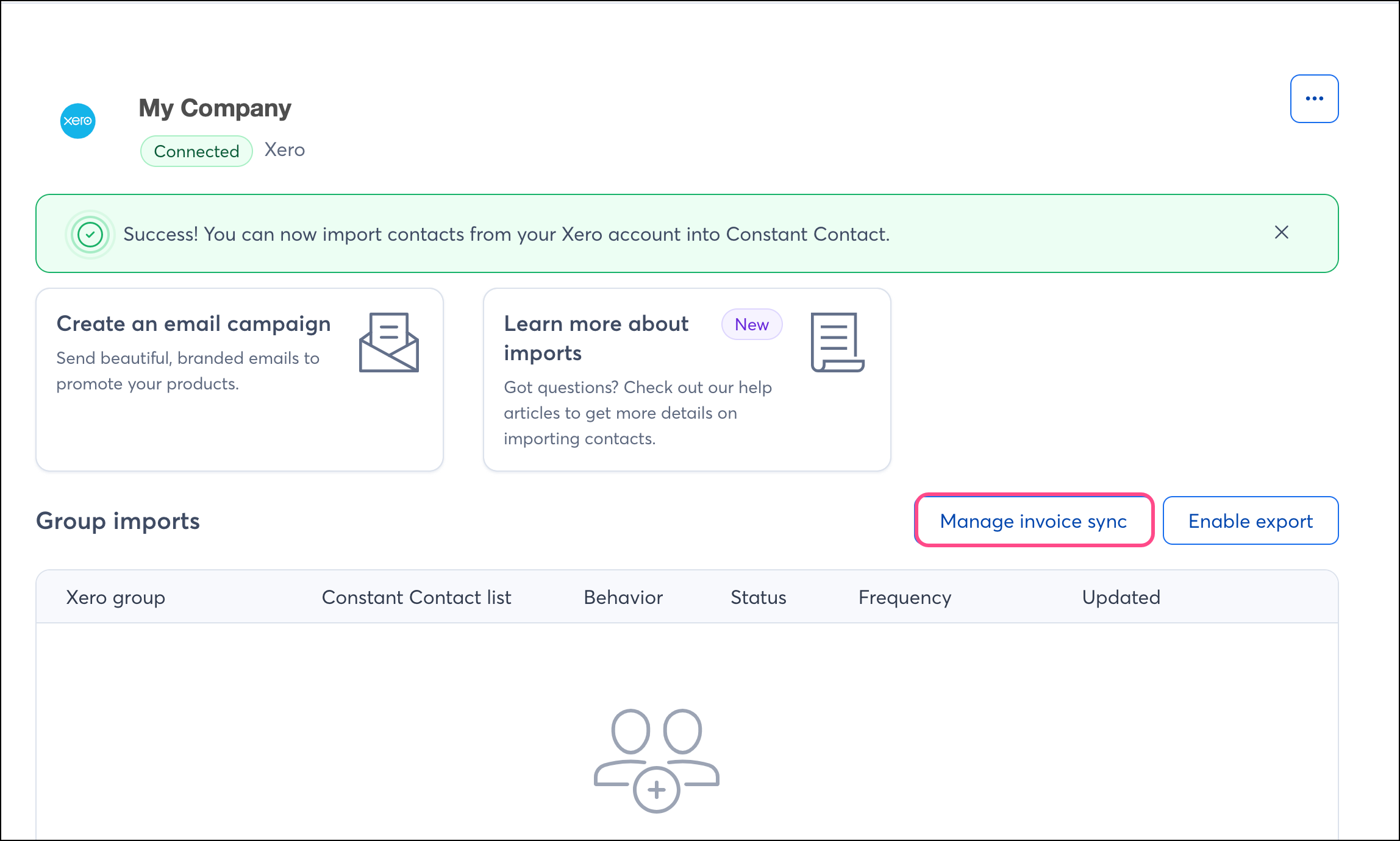The width and height of the screenshot is (1400, 841).
Task: Click the 'Send beautiful, branded emails' description
Action: click(x=188, y=371)
